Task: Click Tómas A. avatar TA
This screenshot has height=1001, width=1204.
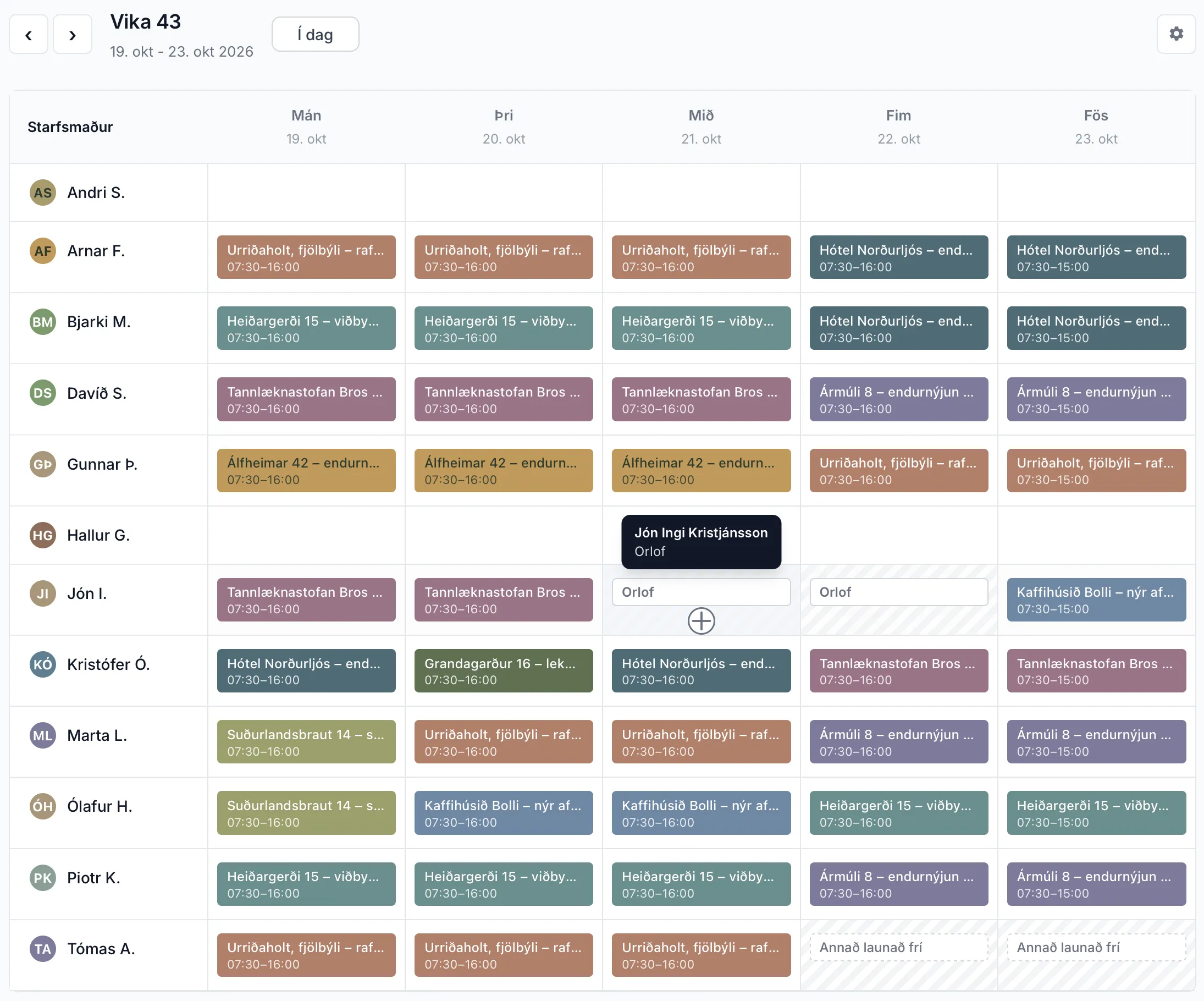Action: tap(42, 949)
